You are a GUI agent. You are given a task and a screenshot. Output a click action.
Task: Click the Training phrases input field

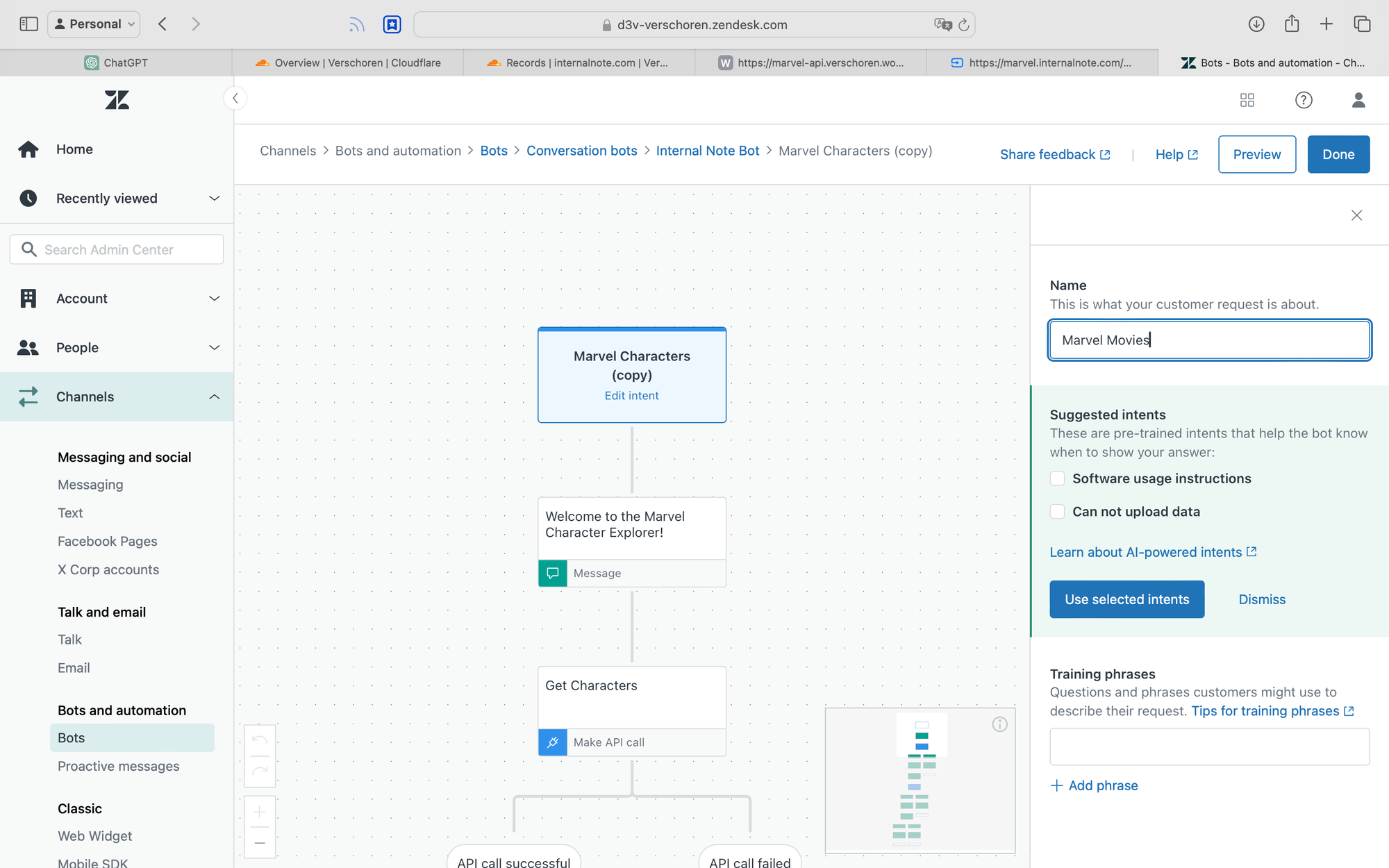(1209, 746)
